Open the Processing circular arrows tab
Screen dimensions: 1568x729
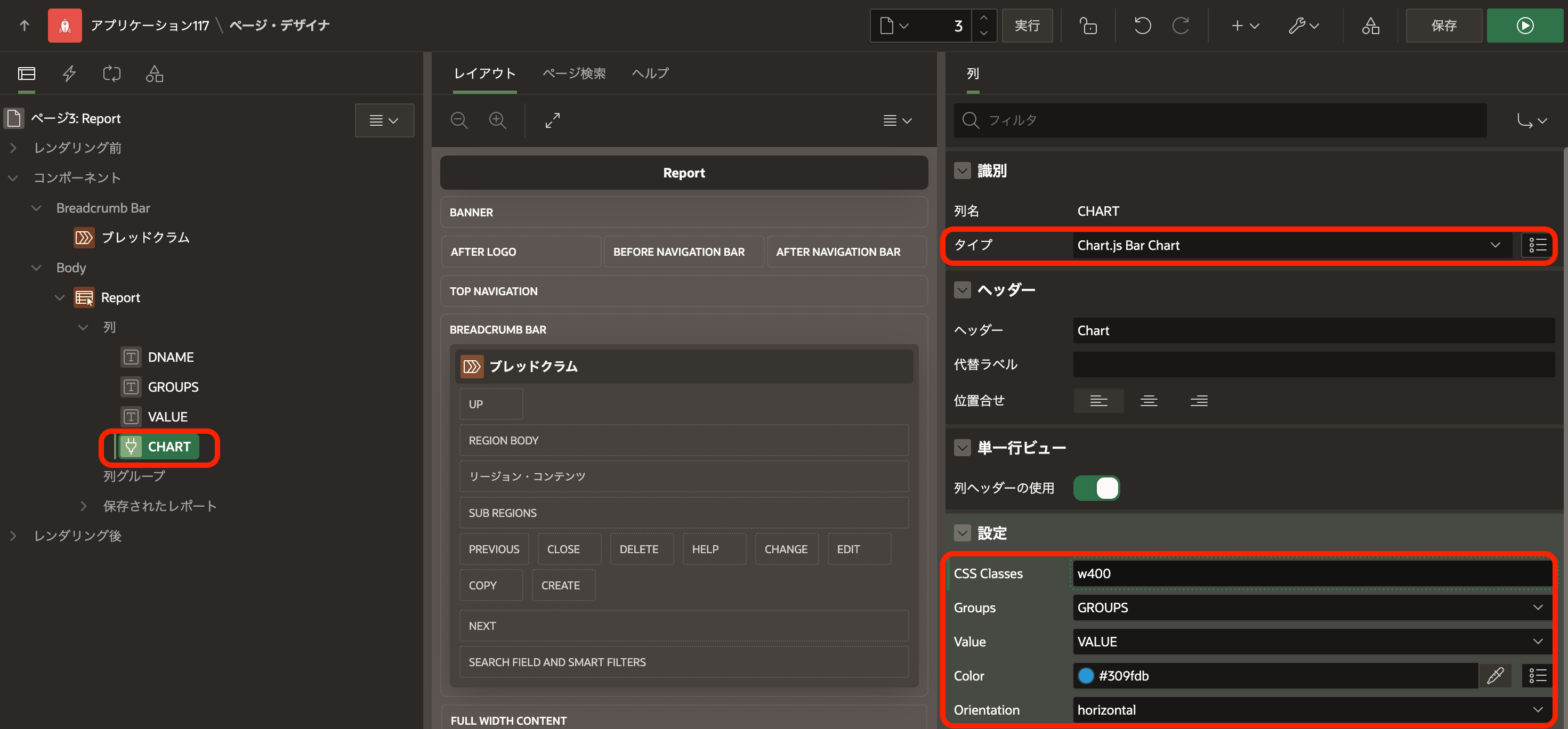click(x=112, y=74)
